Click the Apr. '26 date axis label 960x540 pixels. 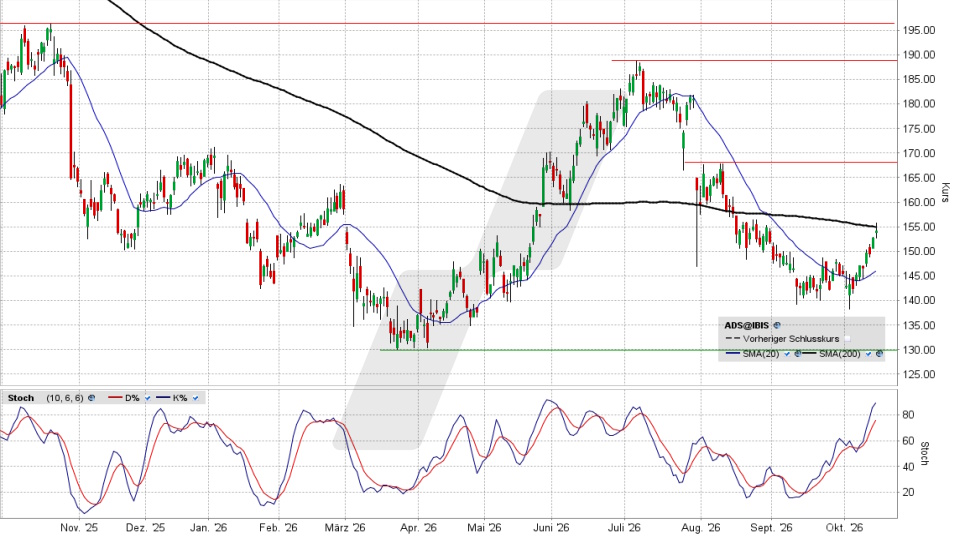[418, 528]
